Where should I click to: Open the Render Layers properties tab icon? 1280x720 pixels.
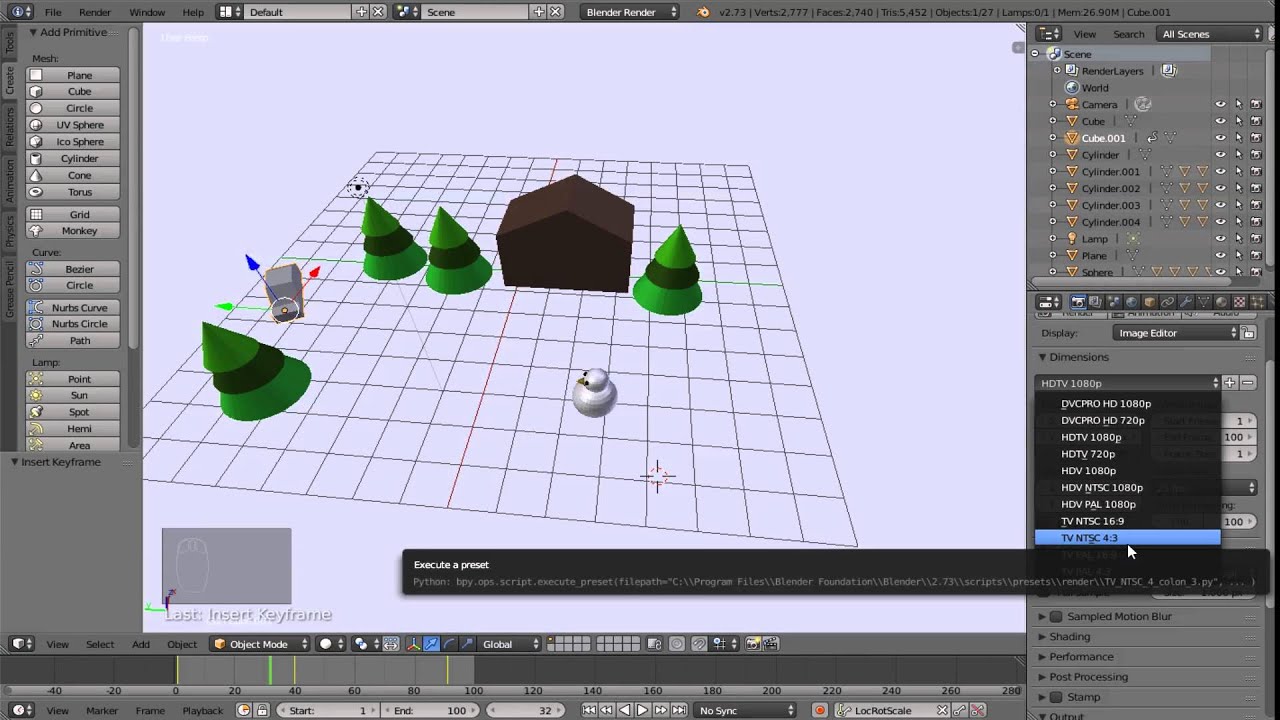(x=1096, y=302)
